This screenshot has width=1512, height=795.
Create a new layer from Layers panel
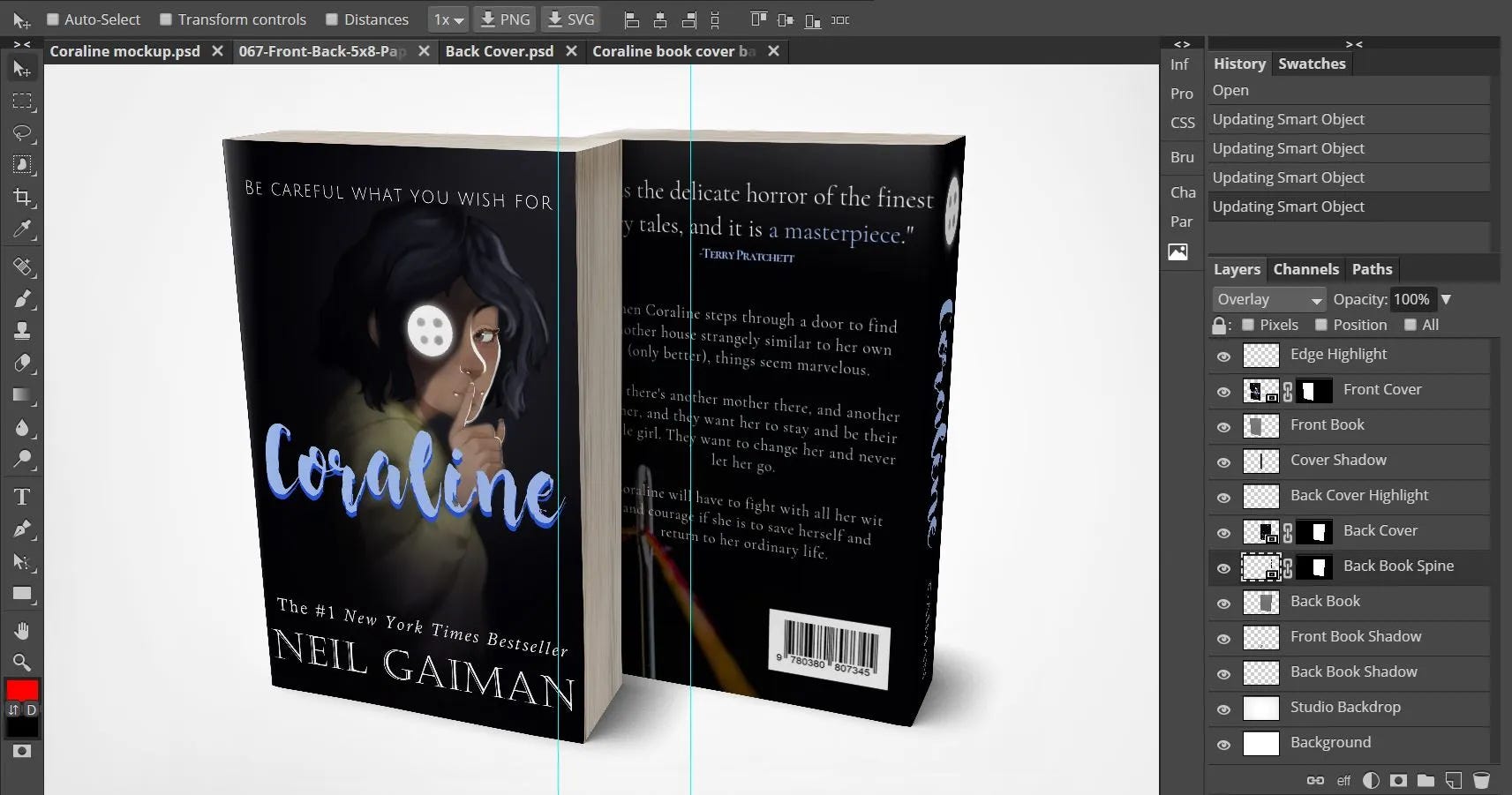point(1454,780)
